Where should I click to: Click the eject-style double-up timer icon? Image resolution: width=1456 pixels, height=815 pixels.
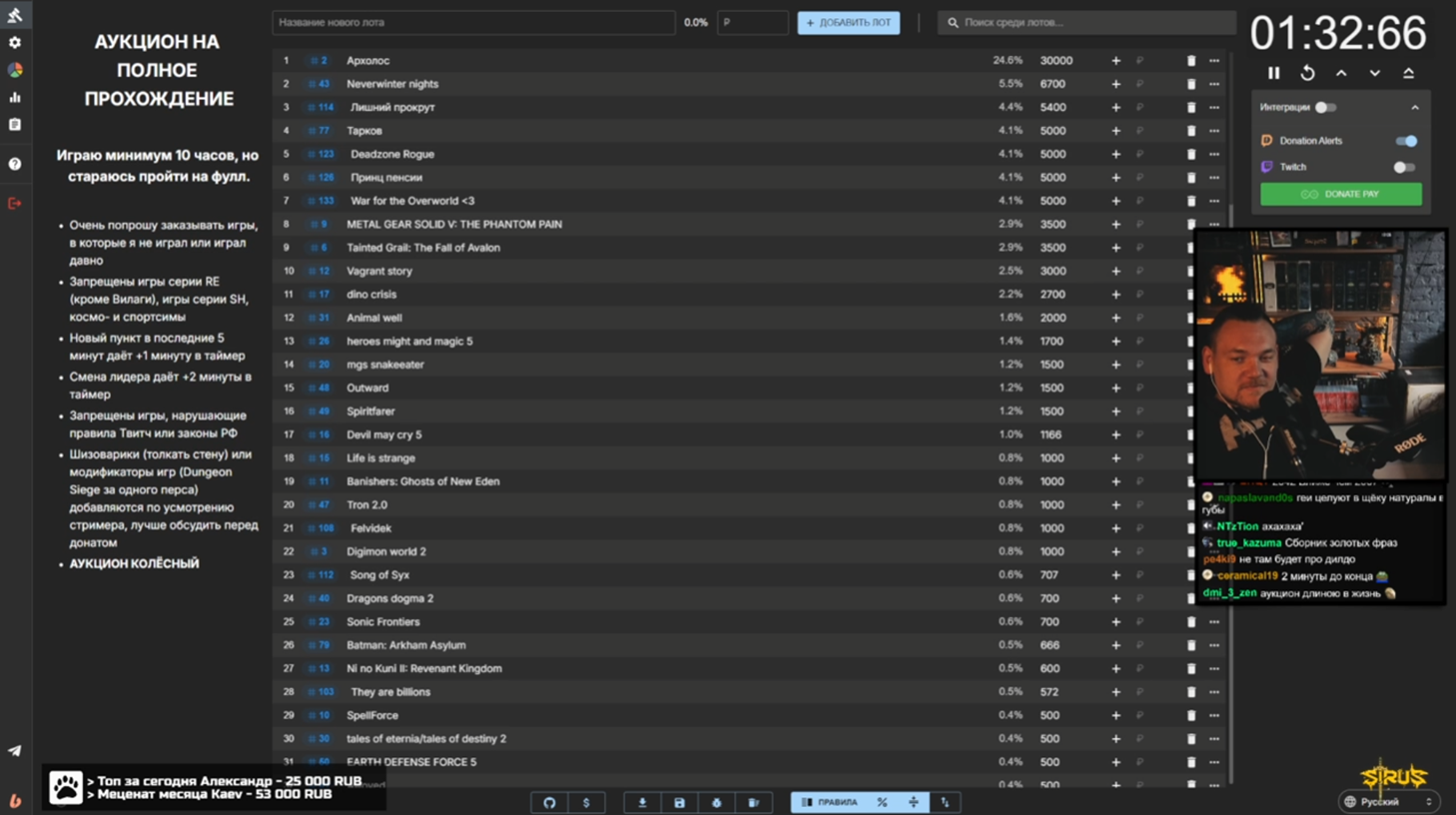[1408, 73]
